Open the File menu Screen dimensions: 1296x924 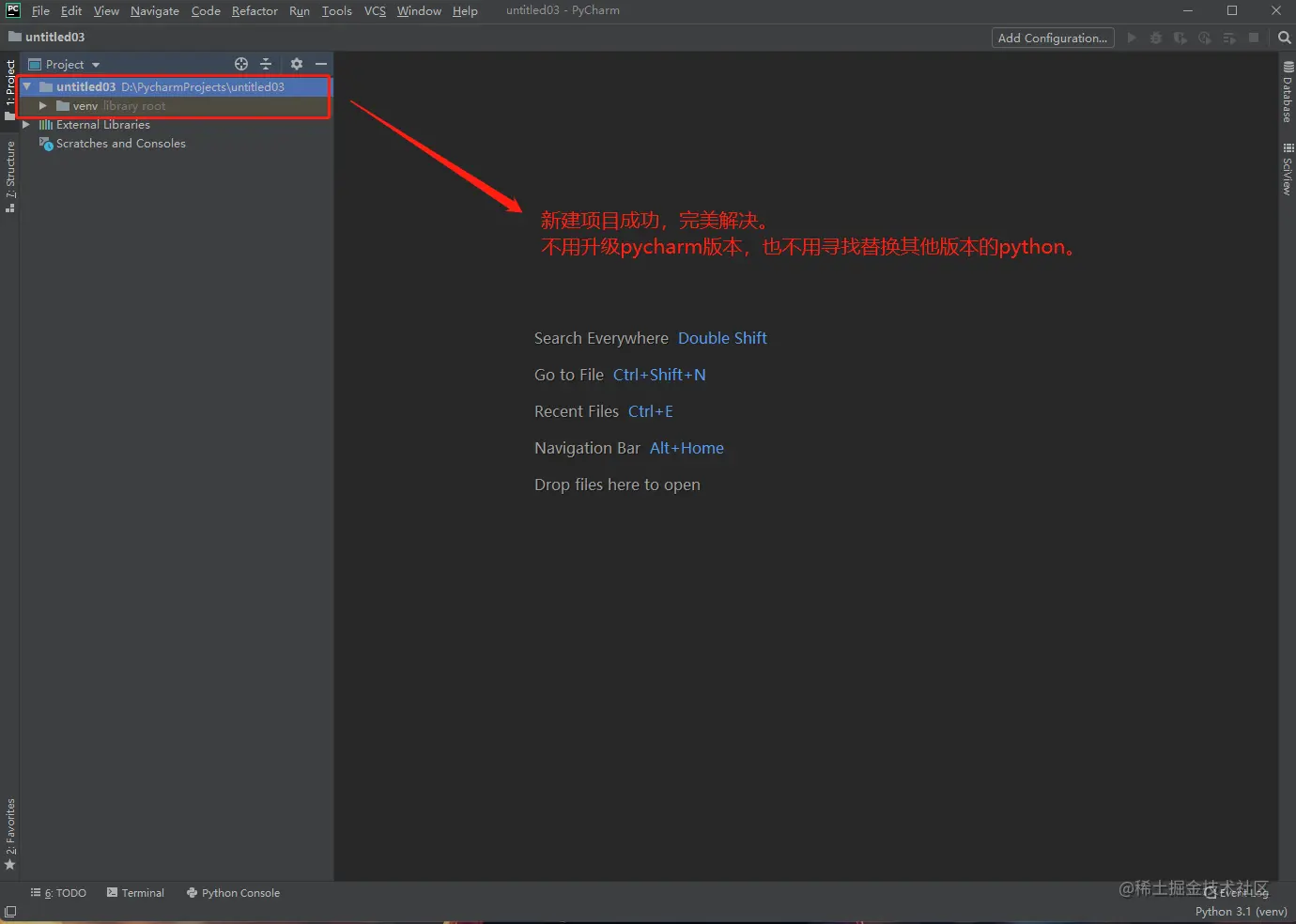point(40,11)
